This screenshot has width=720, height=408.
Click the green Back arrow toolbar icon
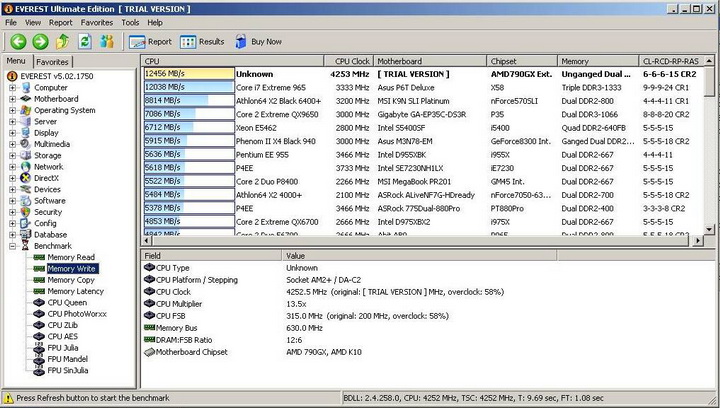click(18, 42)
